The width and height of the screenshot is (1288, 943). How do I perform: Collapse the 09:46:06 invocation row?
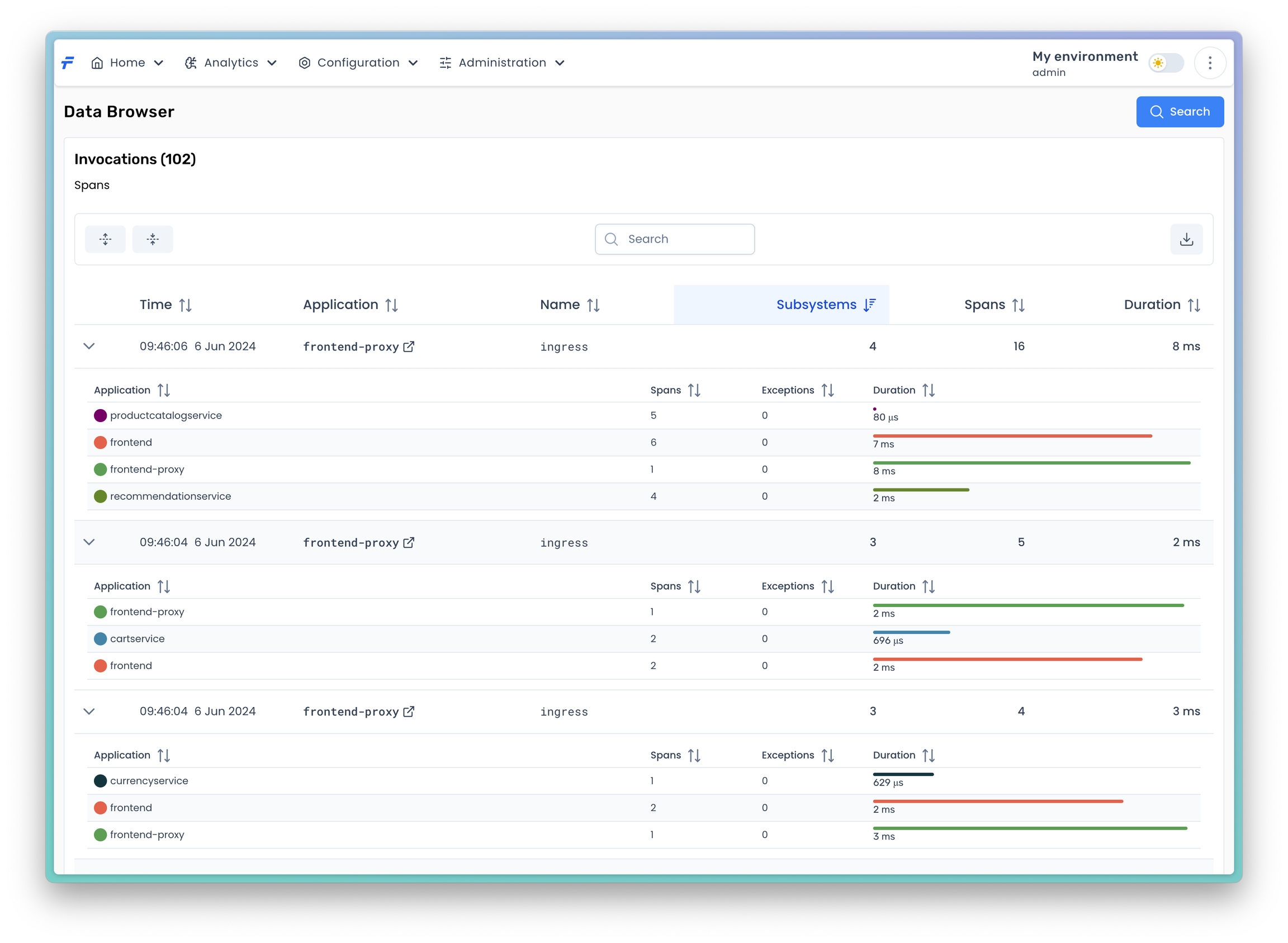click(x=89, y=347)
